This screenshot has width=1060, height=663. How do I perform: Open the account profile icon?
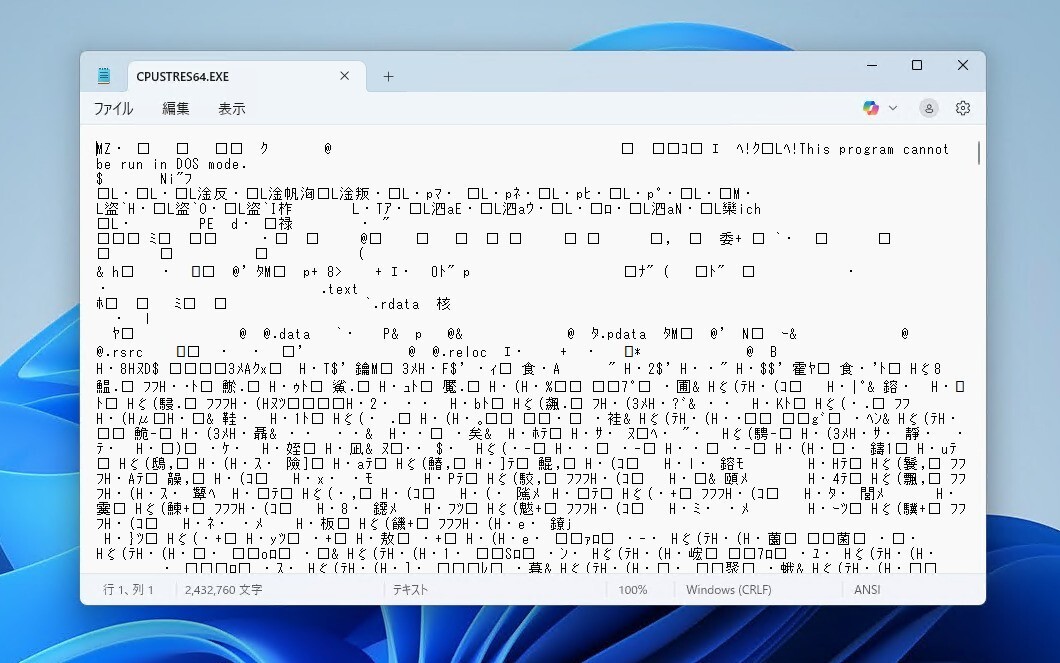coord(929,108)
